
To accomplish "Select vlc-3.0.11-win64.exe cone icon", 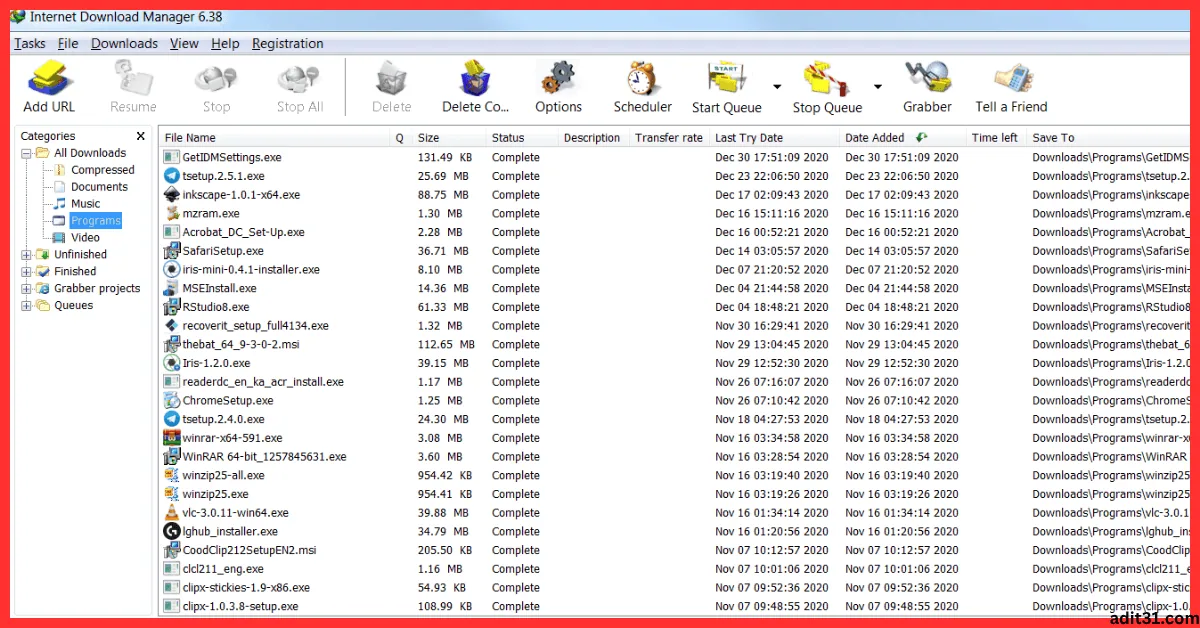I will pyautogui.click(x=171, y=513).
